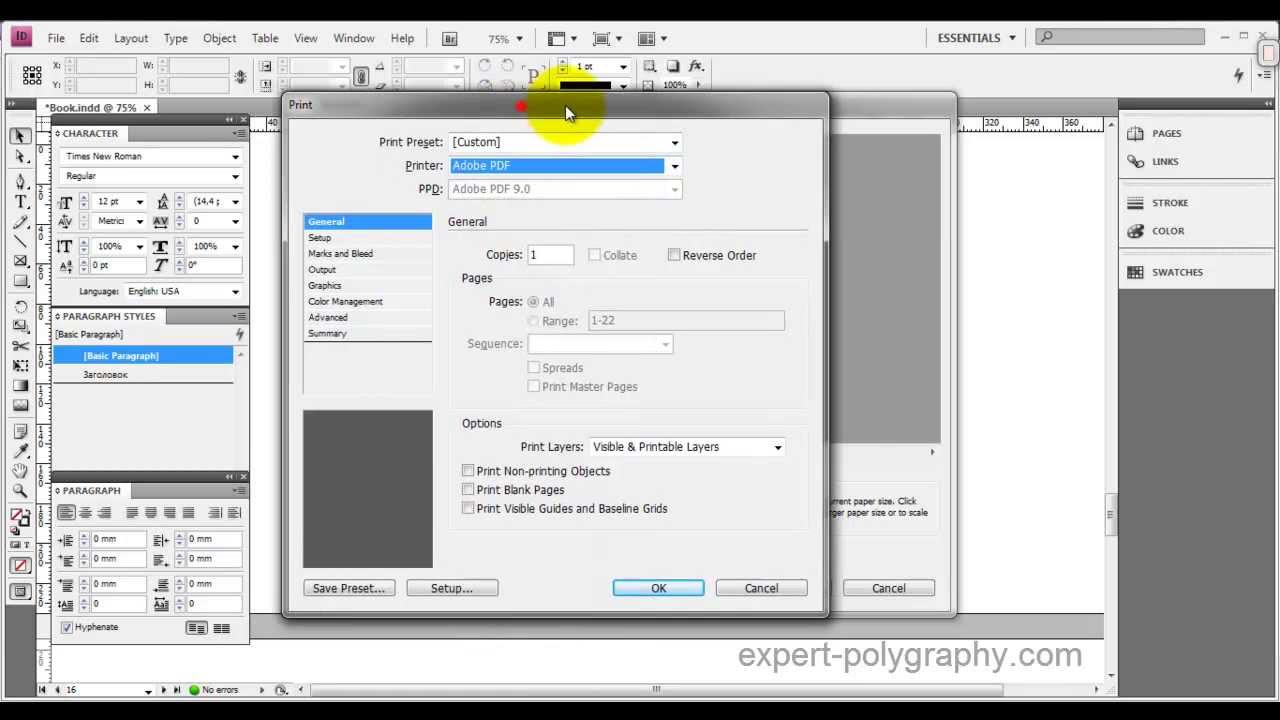Image resolution: width=1280 pixels, height=720 pixels.
Task: Open the Layout menu
Action: pos(131,38)
